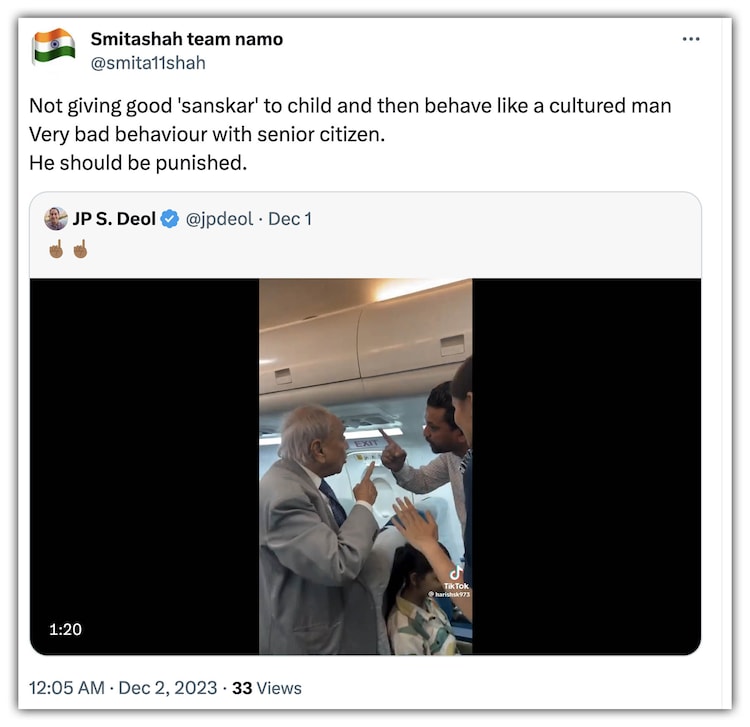Open the JP S. Deol name link

(x=113, y=218)
